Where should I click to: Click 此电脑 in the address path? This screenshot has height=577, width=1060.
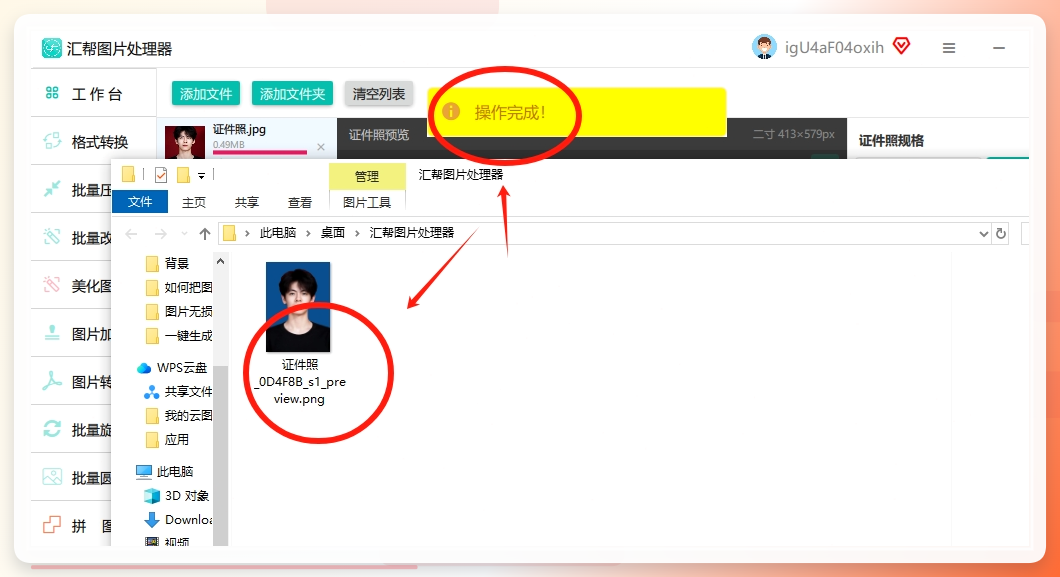[x=278, y=232]
